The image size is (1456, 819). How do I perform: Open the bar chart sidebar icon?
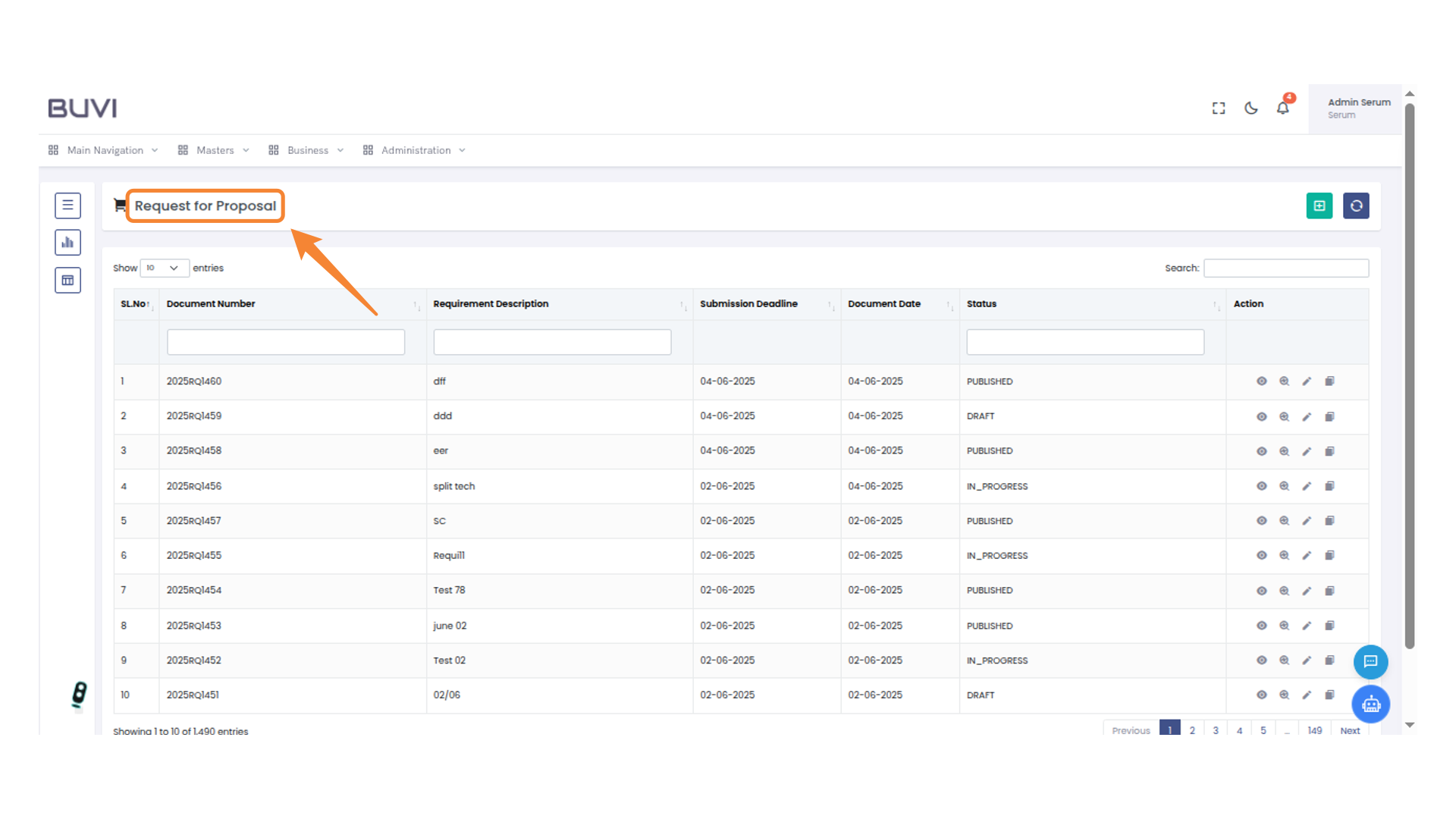(x=67, y=243)
